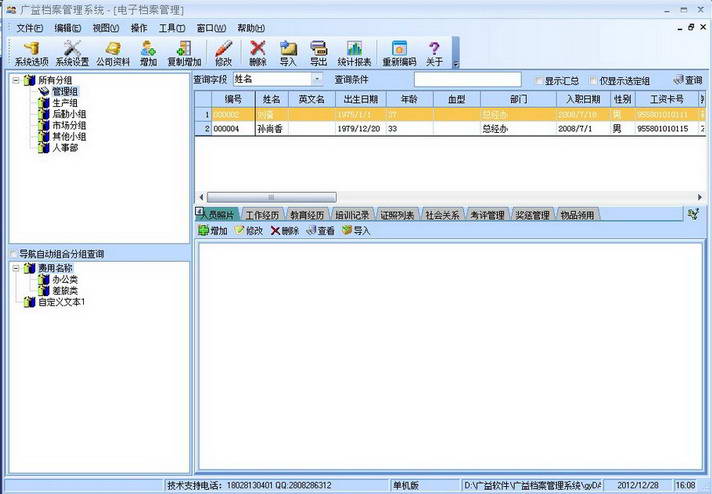Image resolution: width=712 pixels, height=494 pixels.
Task: Click in 查询条件 input field
Action: click(467, 79)
